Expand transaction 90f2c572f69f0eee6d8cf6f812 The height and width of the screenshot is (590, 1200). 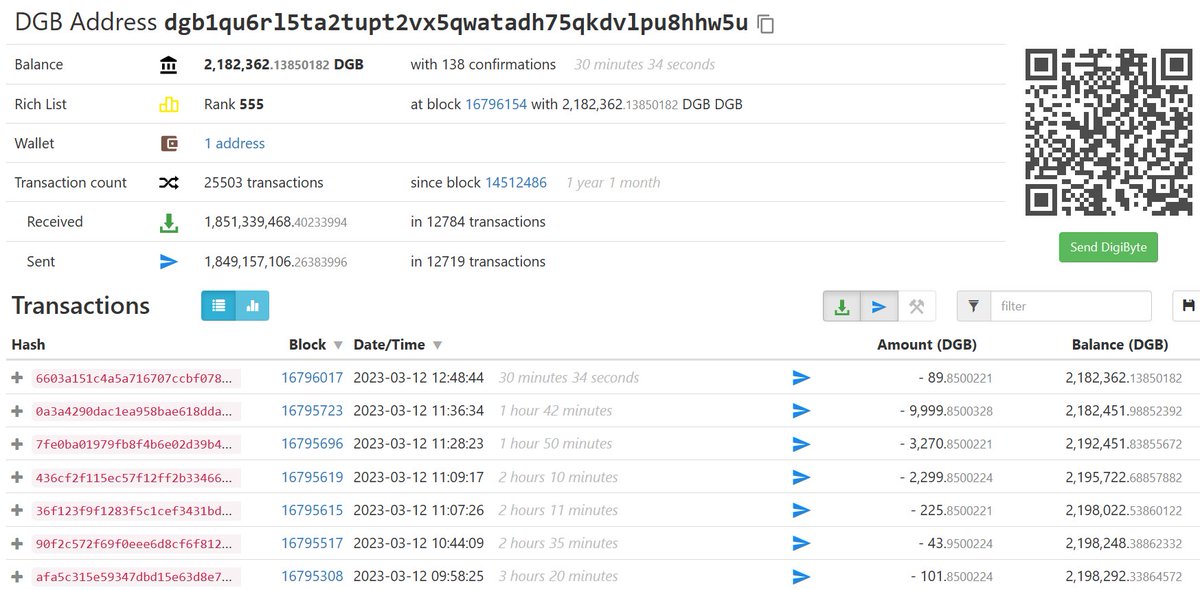16,543
